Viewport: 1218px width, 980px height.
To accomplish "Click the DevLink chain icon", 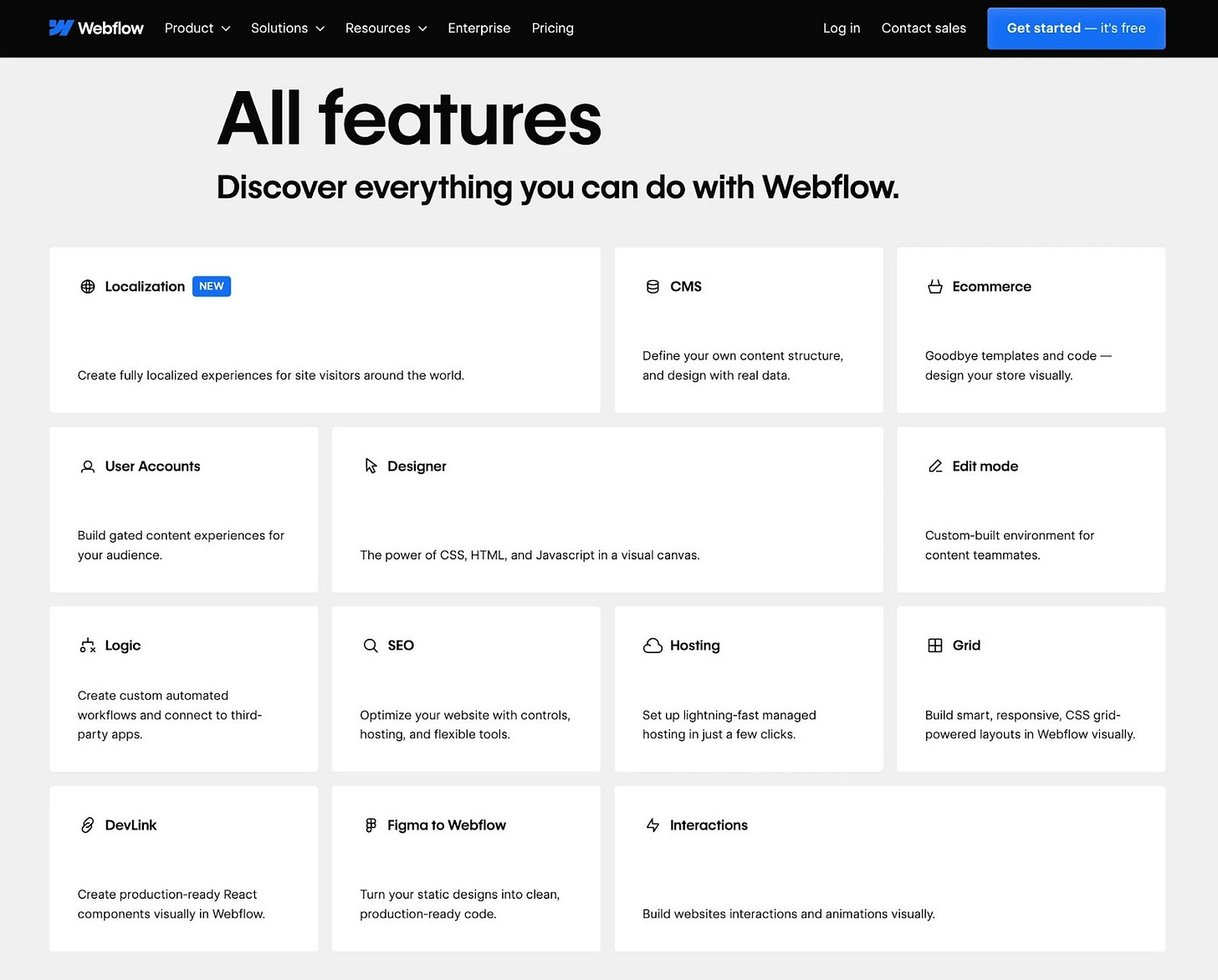I will (88, 825).
